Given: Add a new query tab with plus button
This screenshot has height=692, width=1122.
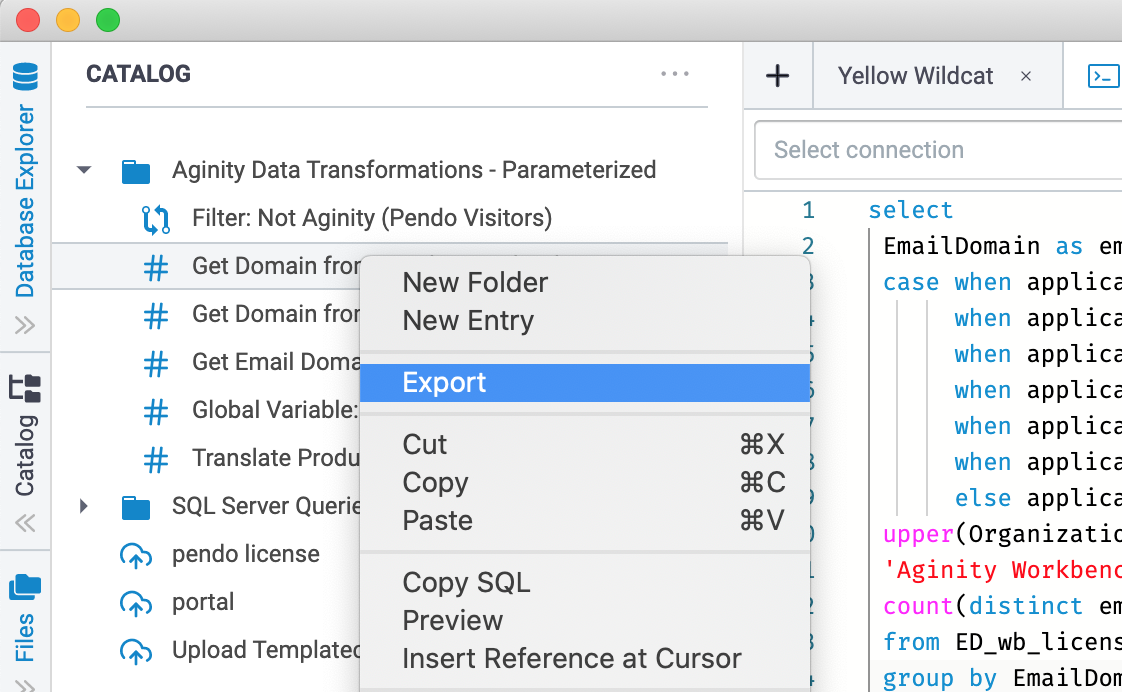Looking at the screenshot, I should pyautogui.click(x=778, y=76).
